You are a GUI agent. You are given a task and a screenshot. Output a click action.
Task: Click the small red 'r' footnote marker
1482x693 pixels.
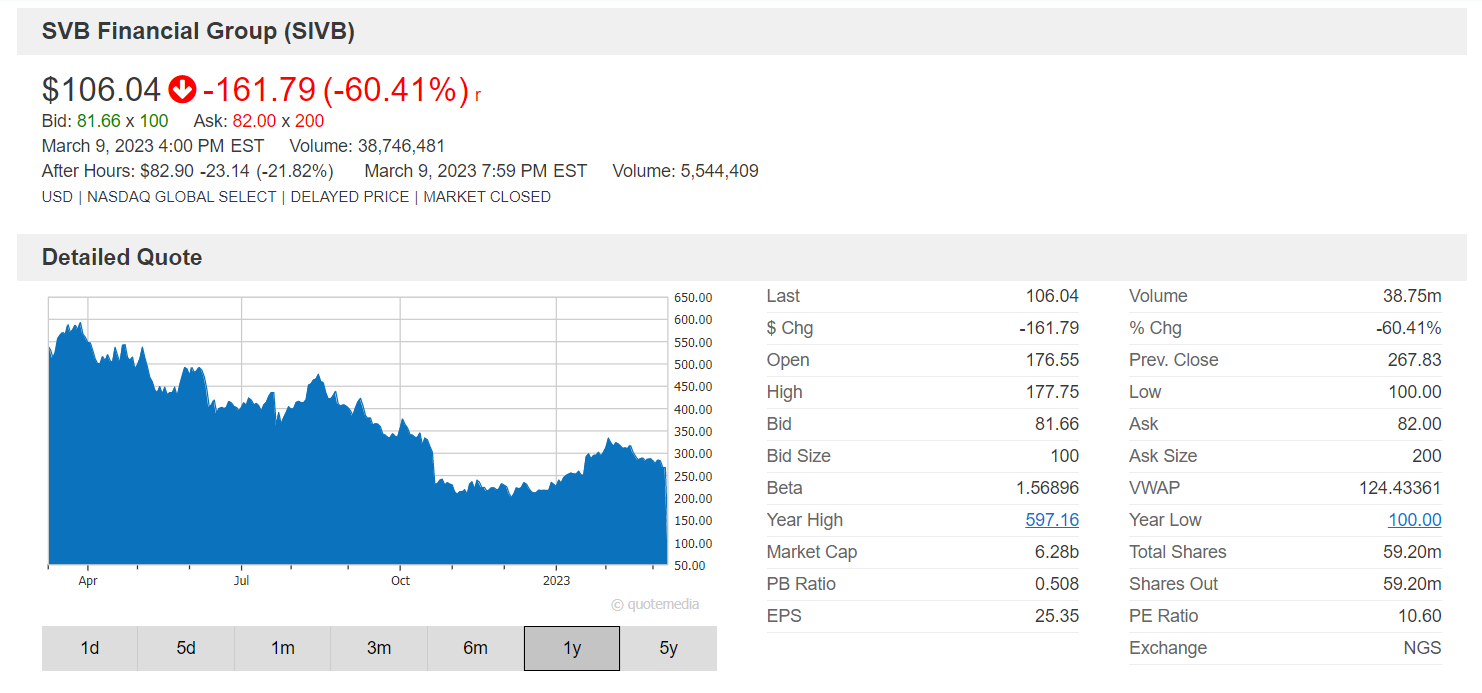point(478,95)
